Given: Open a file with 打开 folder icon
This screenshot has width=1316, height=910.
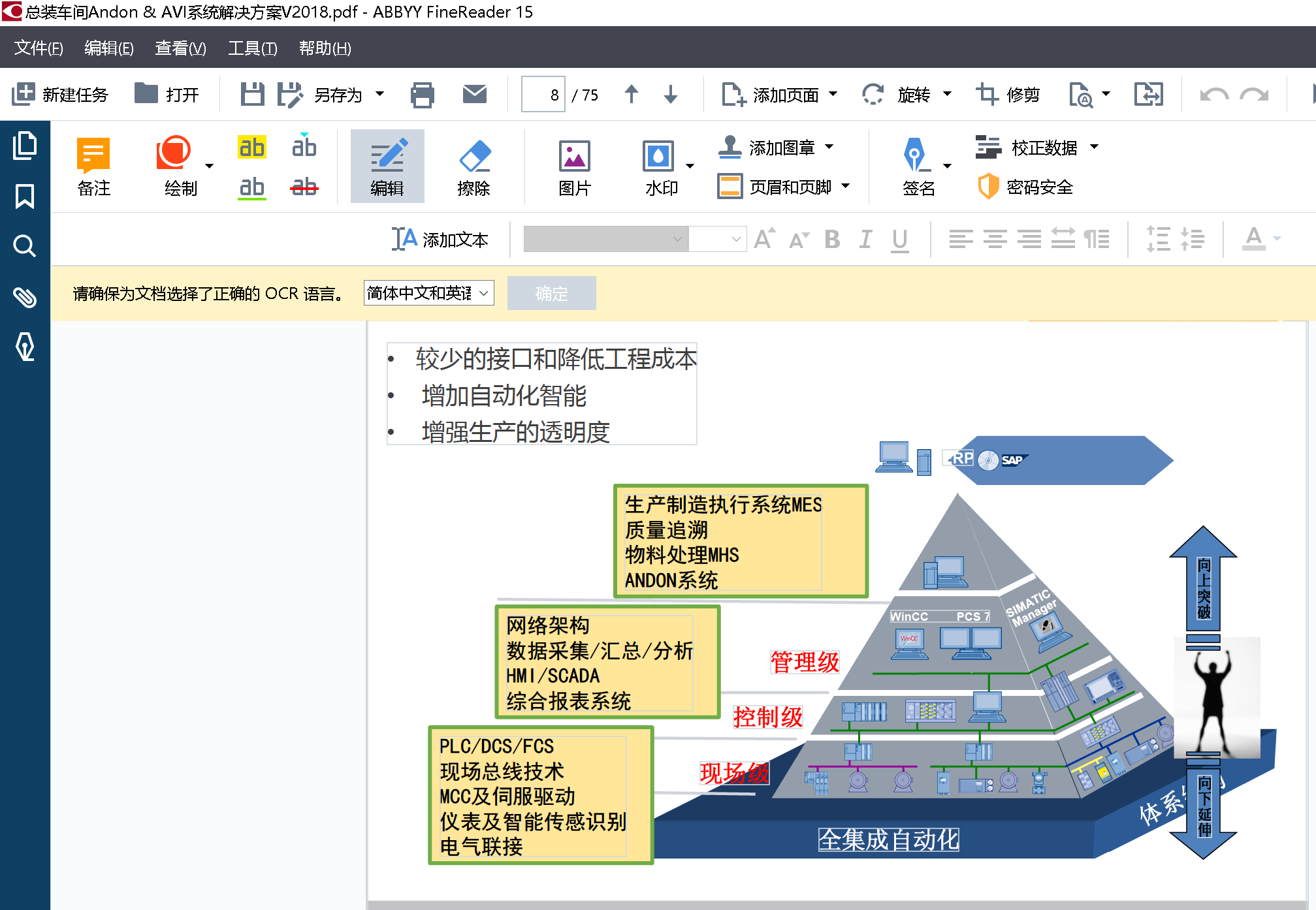Looking at the screenshot, I should pos(146,93).
